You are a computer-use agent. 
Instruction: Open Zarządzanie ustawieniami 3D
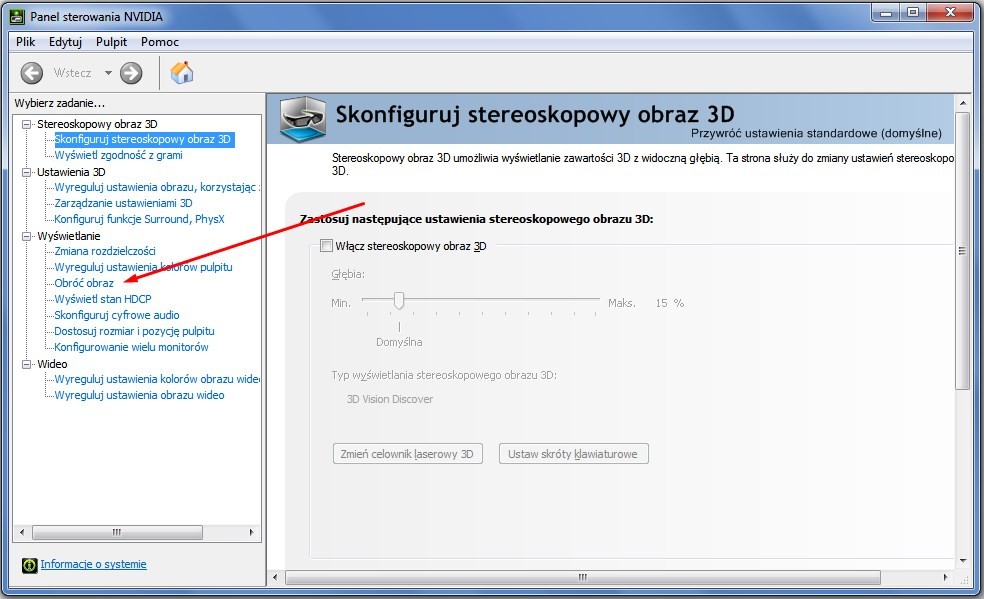[123, 203]
